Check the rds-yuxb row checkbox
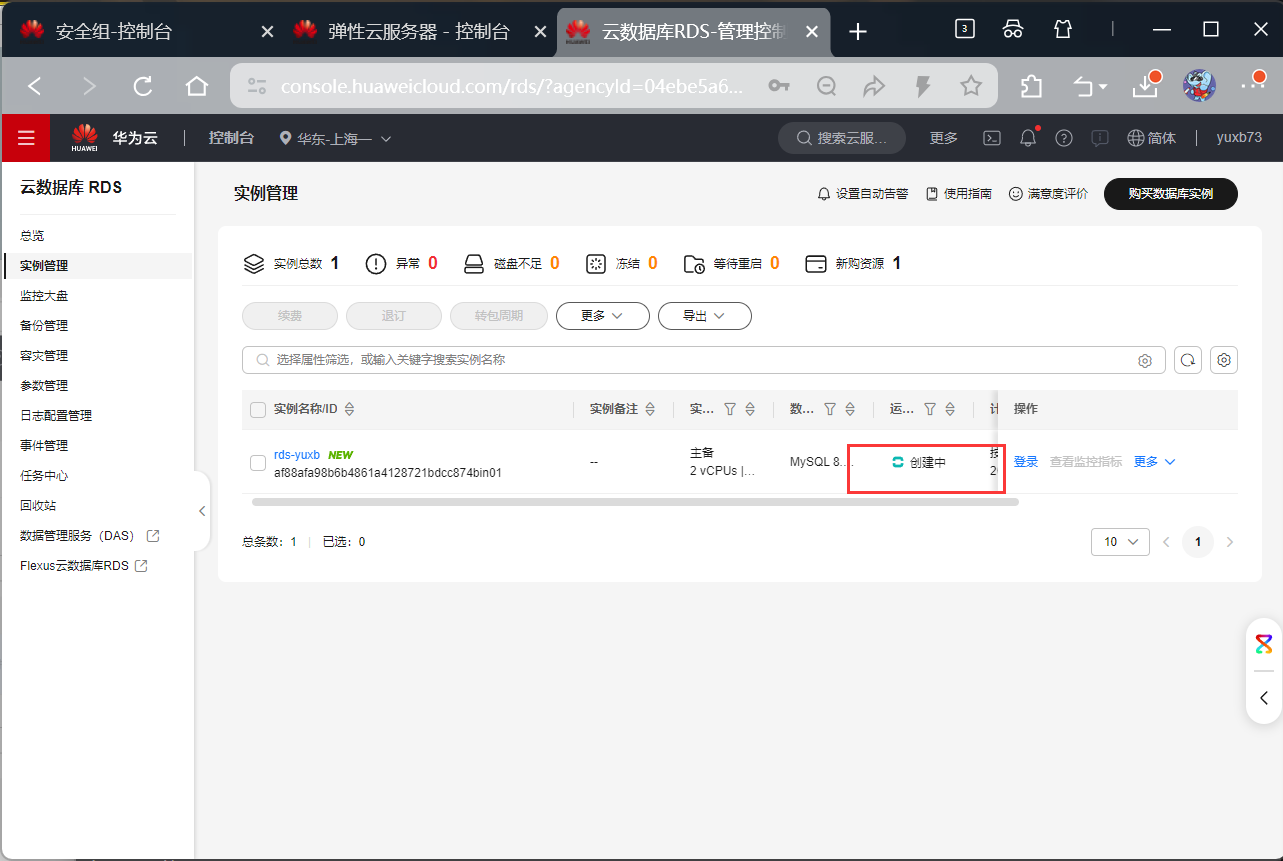Viewport: 1283px width, 861px height. 258,462
